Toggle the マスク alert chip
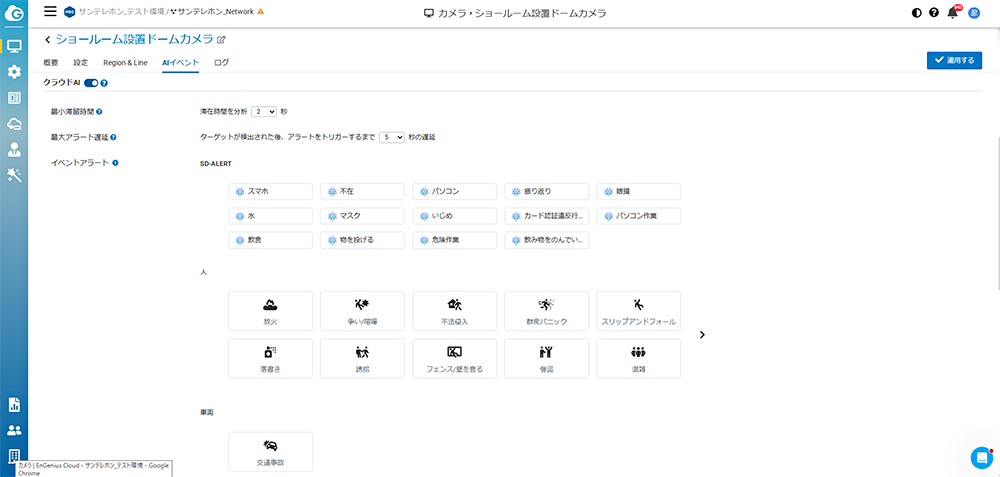 362,216
